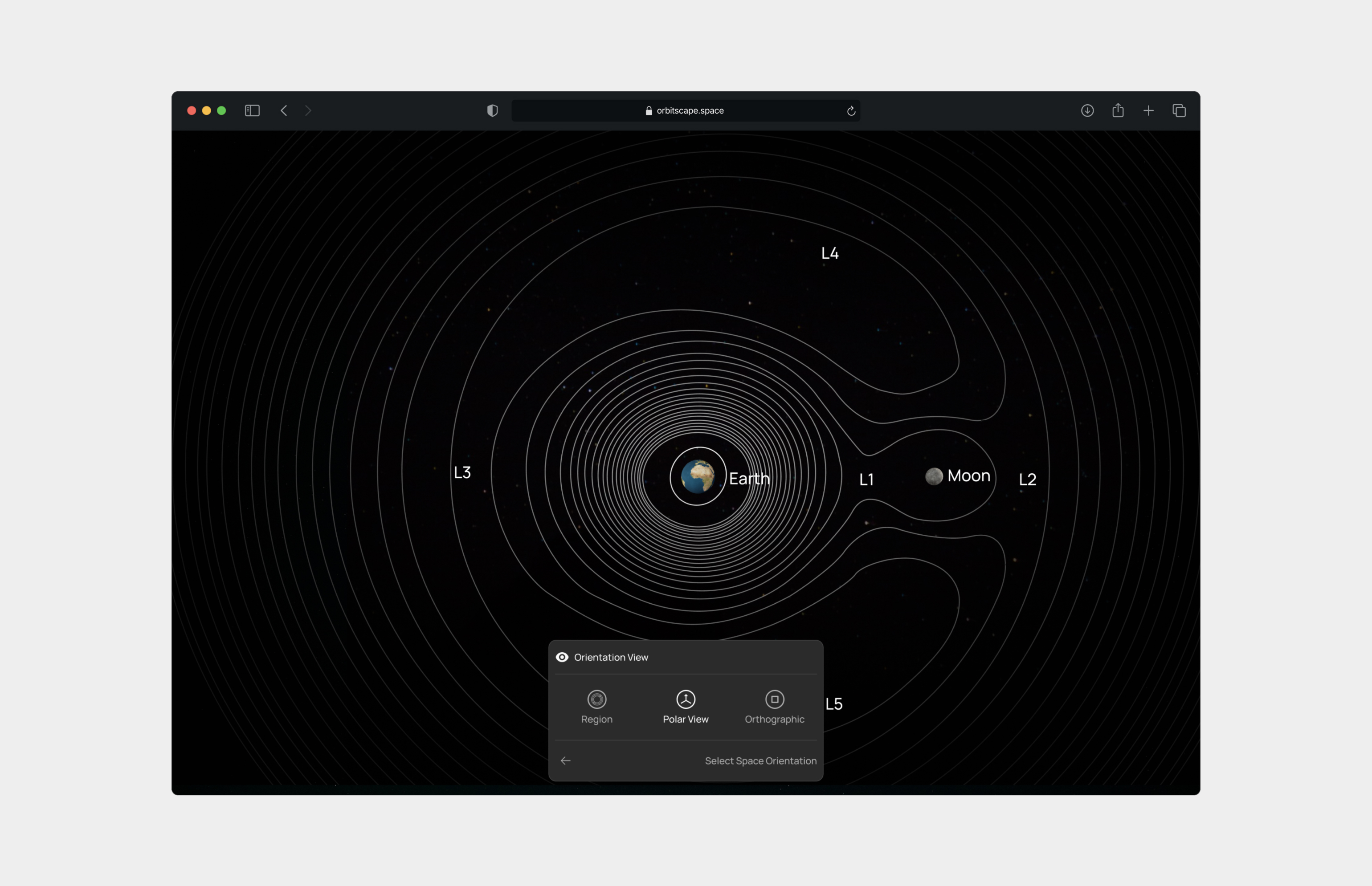The image size is (1372, 886).
Task: Maximize the window with the green button
Action: 221,110
